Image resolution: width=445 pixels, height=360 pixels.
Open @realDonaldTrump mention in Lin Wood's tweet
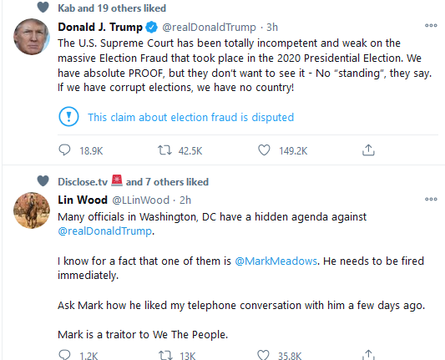pos(105,231)
